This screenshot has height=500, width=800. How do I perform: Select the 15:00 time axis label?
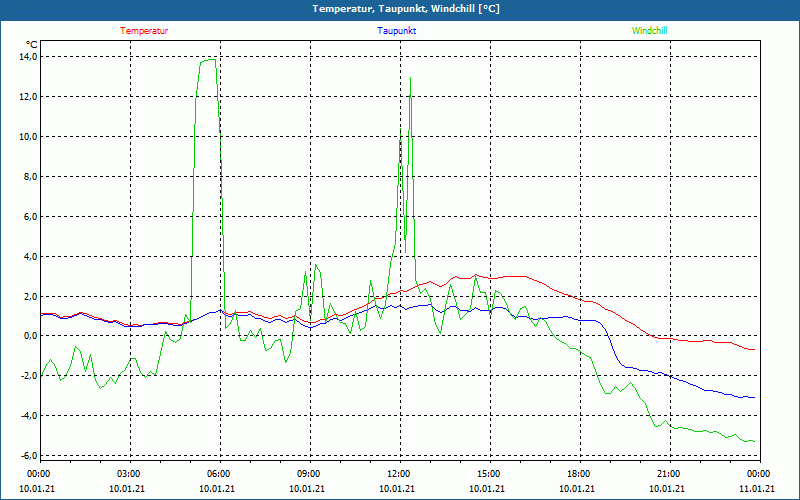[x=488, y=474]
